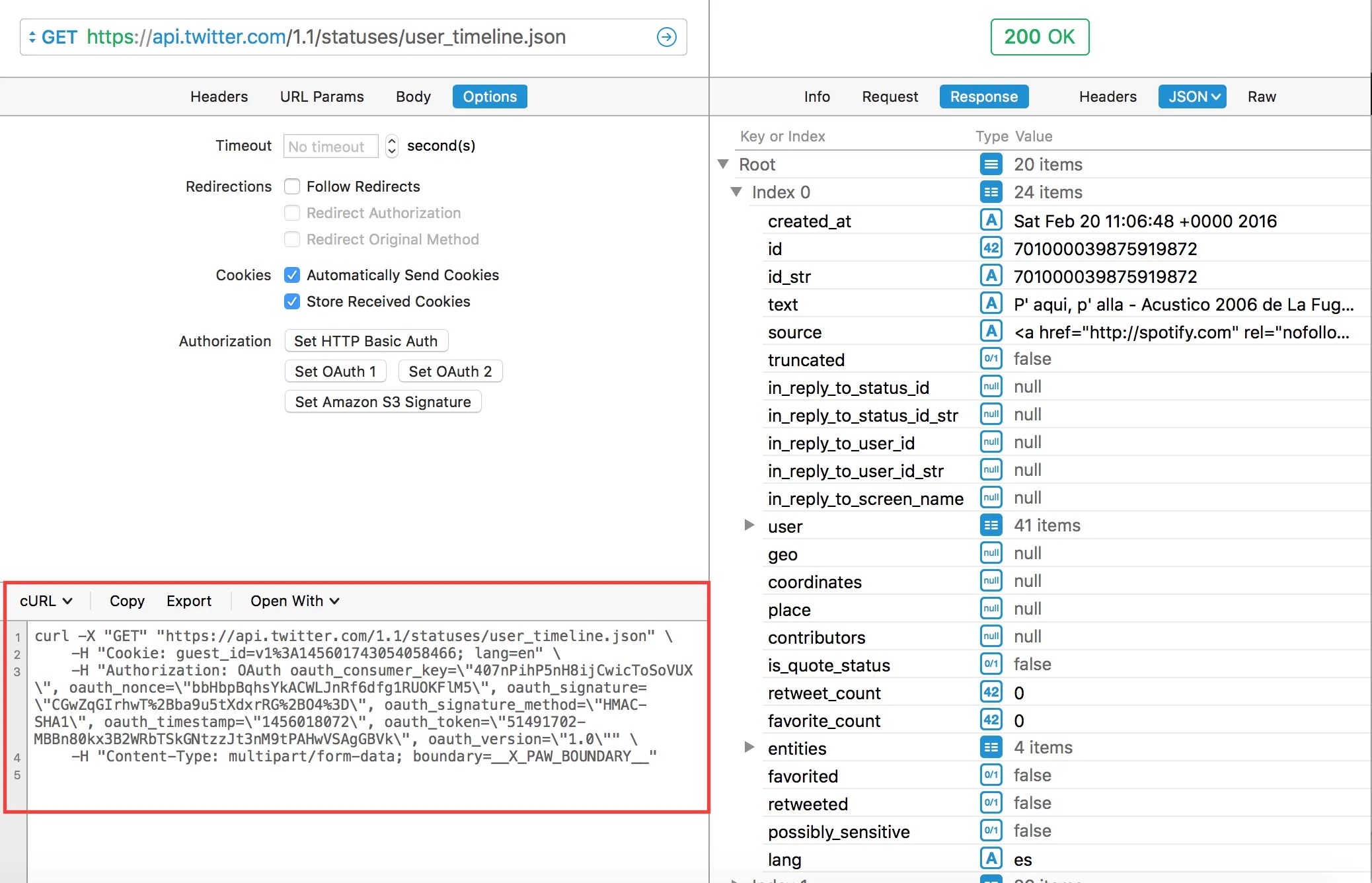Viewport: 1372px width, 883px height.
Task: Click Set Amazon S3 Signature button
Action: [x=383, y=402]
